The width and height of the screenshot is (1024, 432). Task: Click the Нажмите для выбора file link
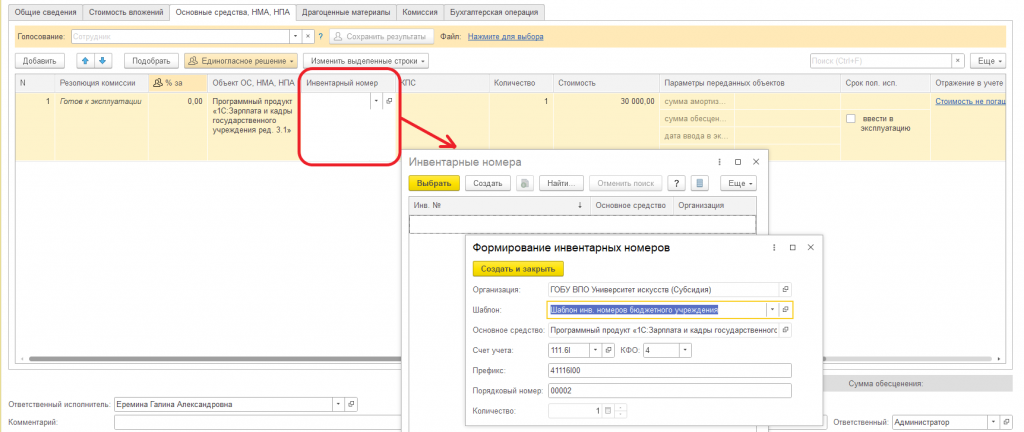coord(505,37)
